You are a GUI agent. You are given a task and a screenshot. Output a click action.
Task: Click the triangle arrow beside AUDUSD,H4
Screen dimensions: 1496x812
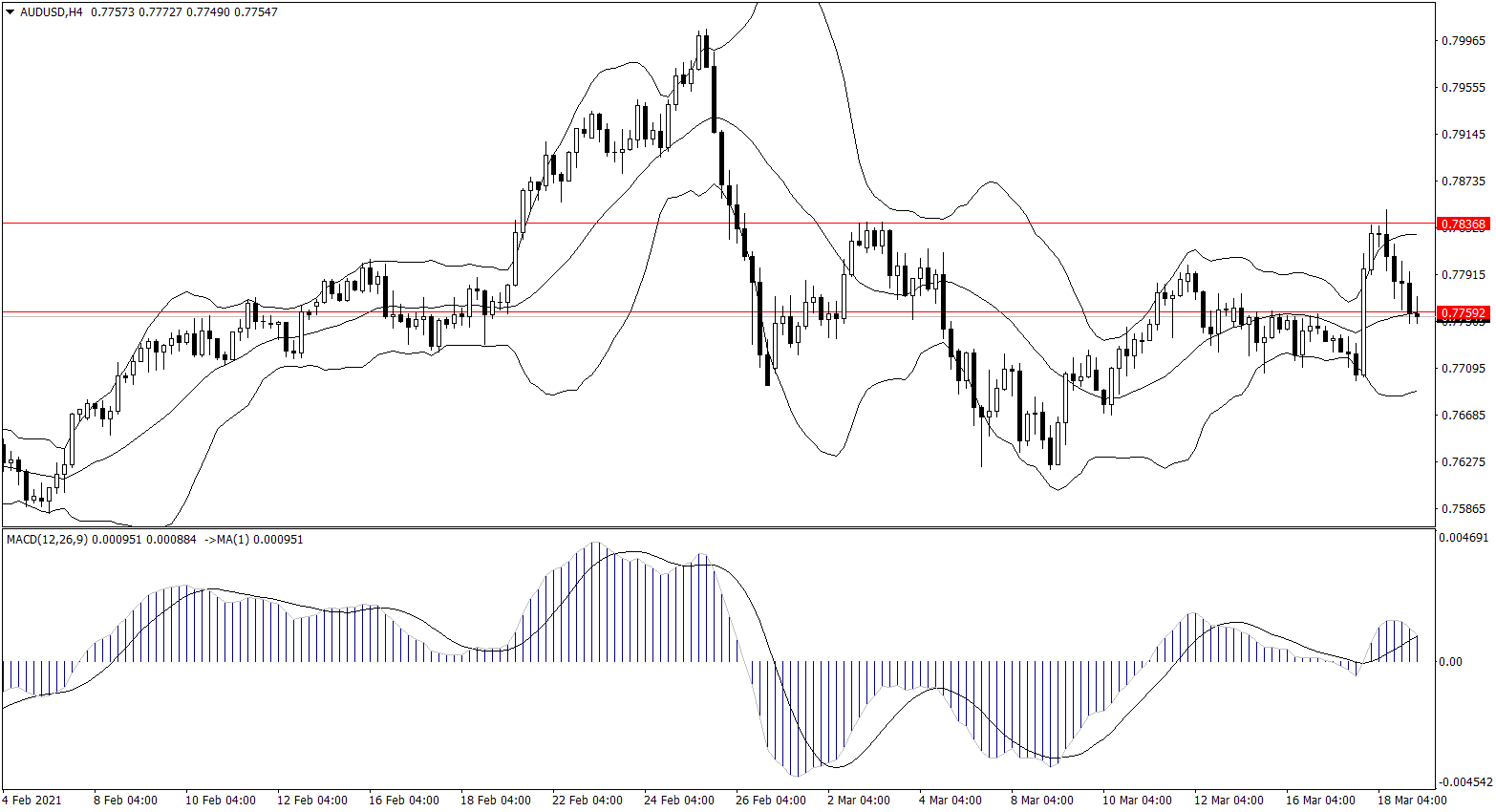(11, 12)
